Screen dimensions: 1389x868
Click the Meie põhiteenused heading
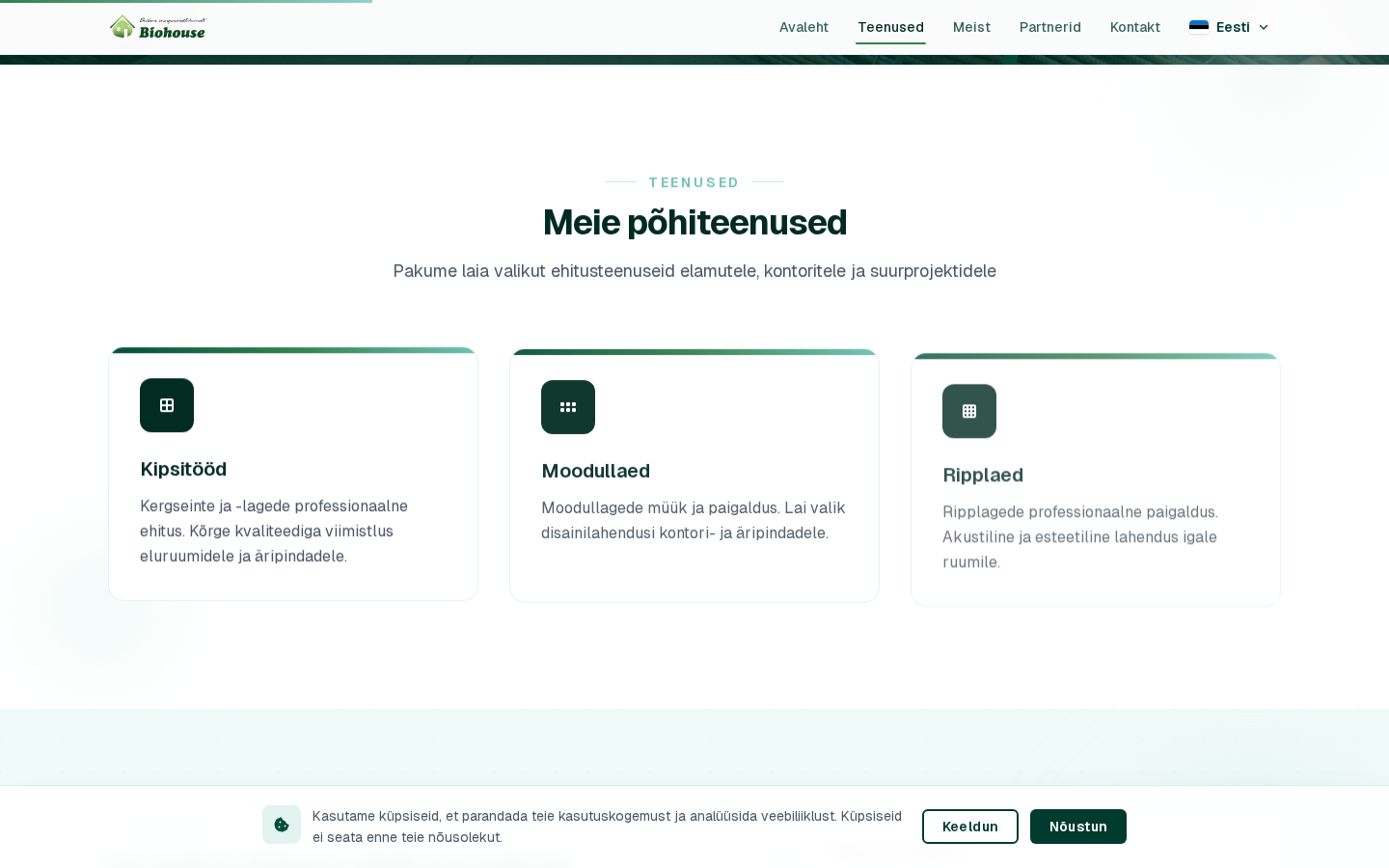(x=694, y=223)
